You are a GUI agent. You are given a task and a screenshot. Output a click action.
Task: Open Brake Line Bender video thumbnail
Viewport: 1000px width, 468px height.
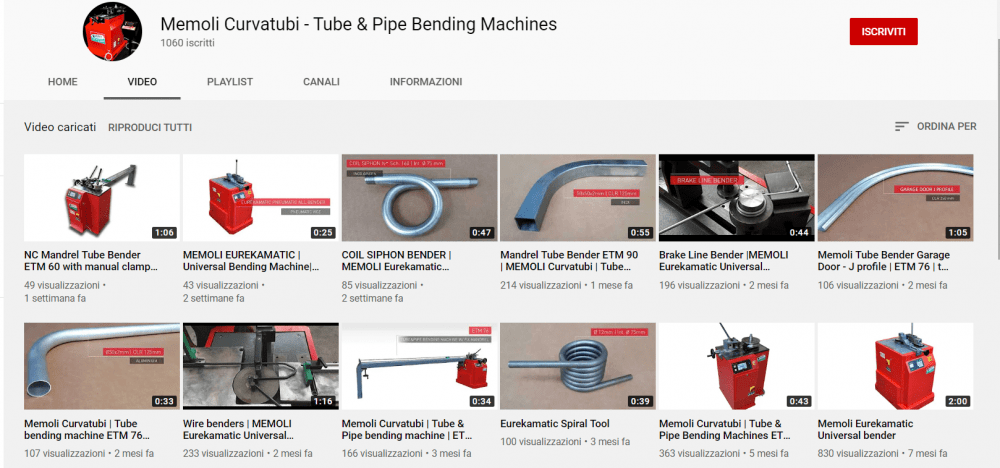[x=737, y=198]
